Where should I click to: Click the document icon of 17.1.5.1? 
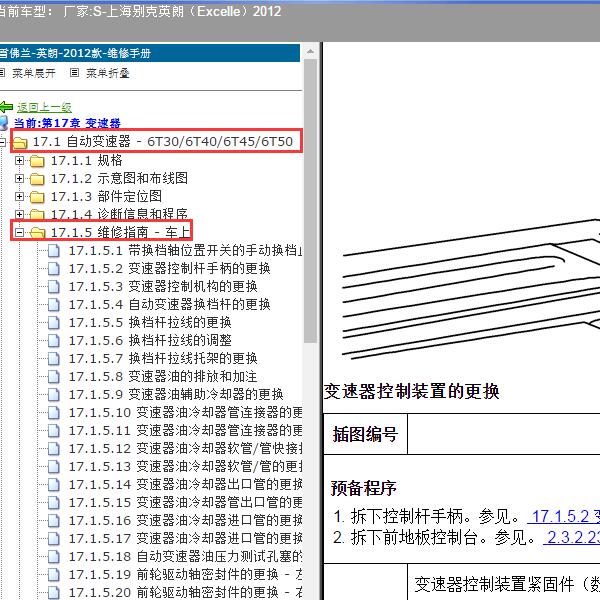54,251
